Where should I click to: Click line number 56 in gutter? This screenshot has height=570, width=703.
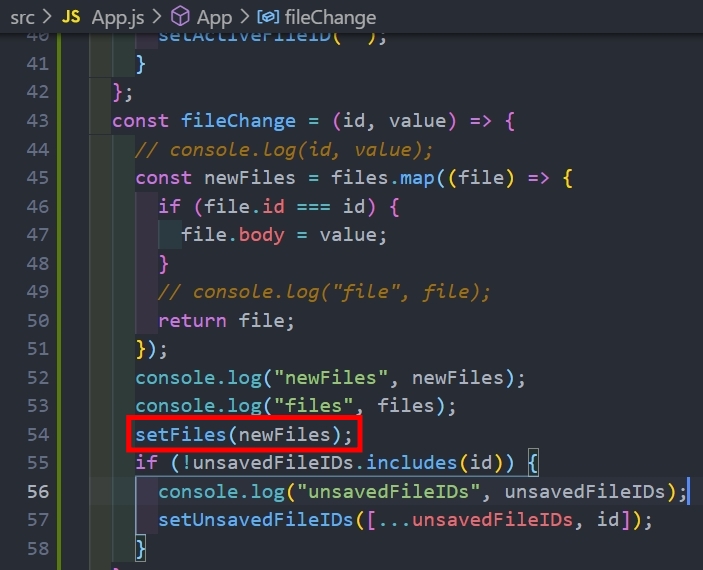pos(37,492)
